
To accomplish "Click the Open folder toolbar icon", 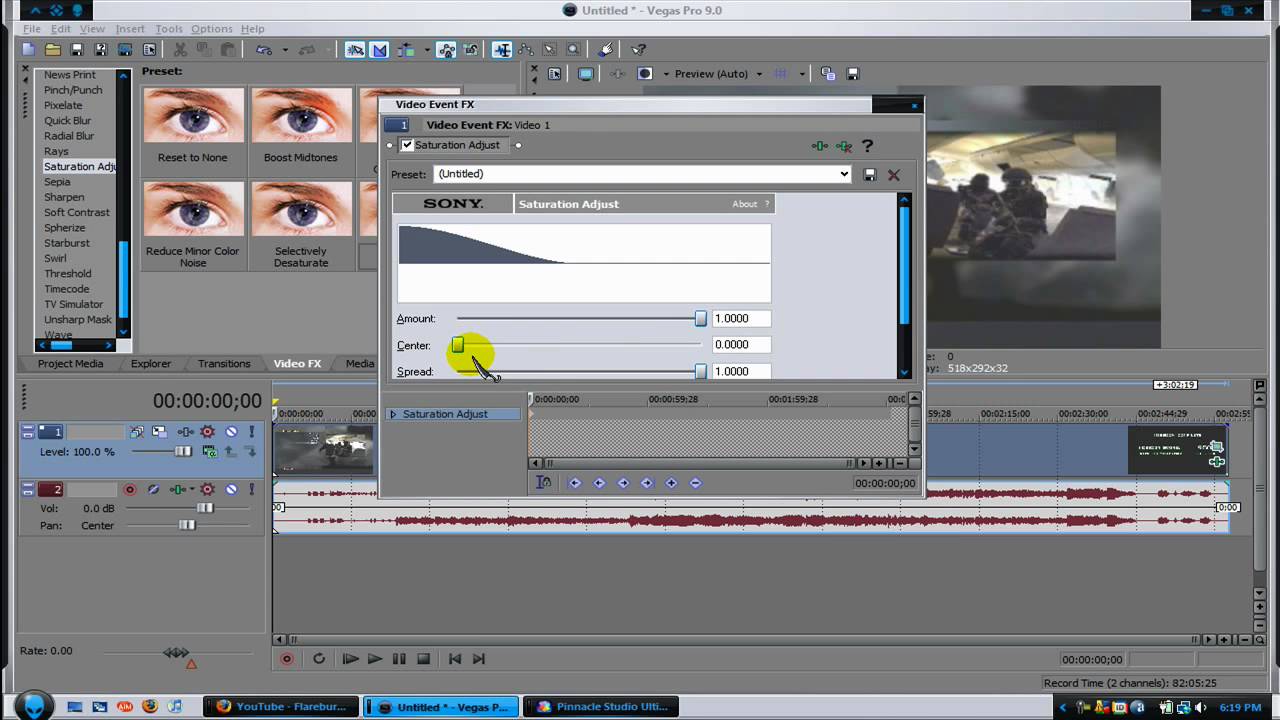I will (x=52, y=49).
